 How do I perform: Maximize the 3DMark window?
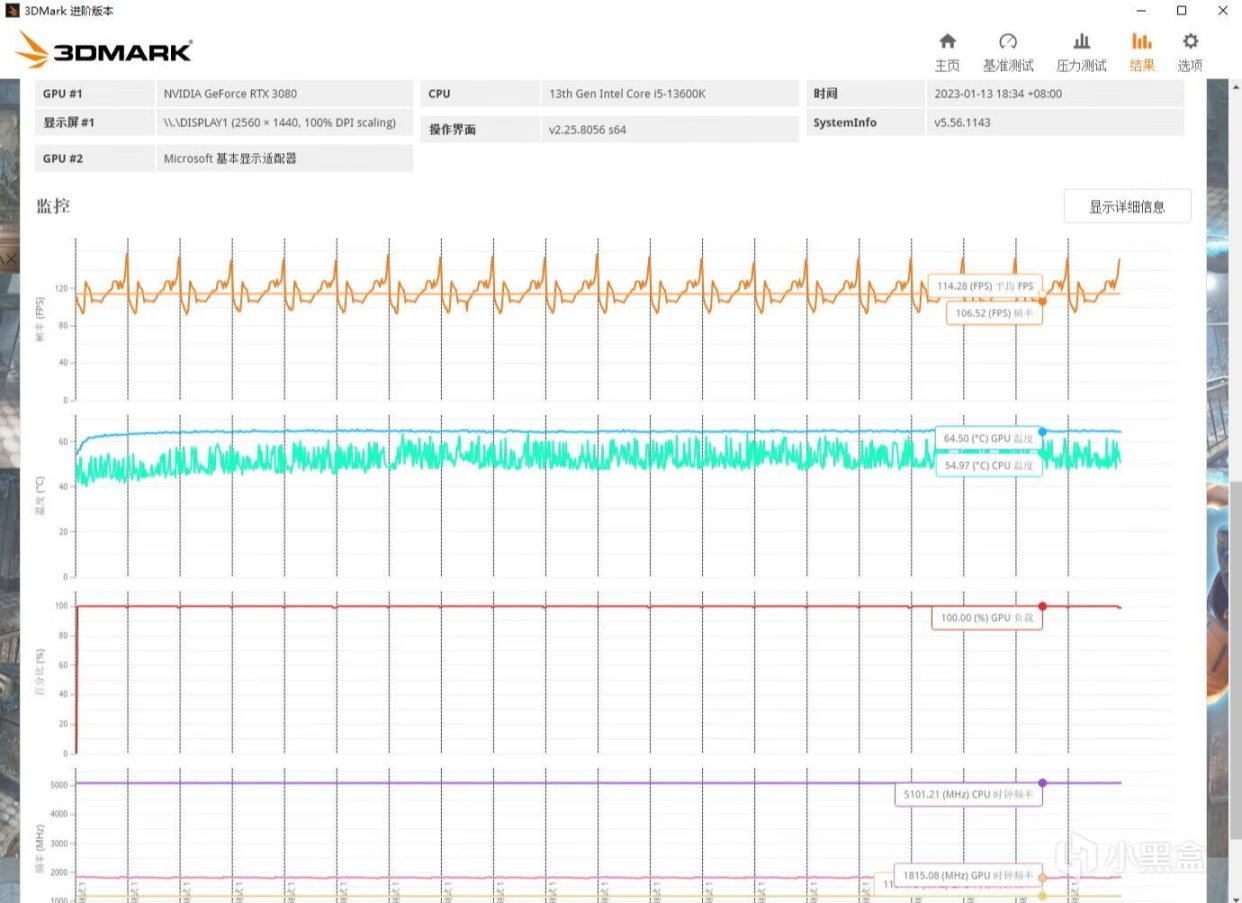(x=1181, y=10)
